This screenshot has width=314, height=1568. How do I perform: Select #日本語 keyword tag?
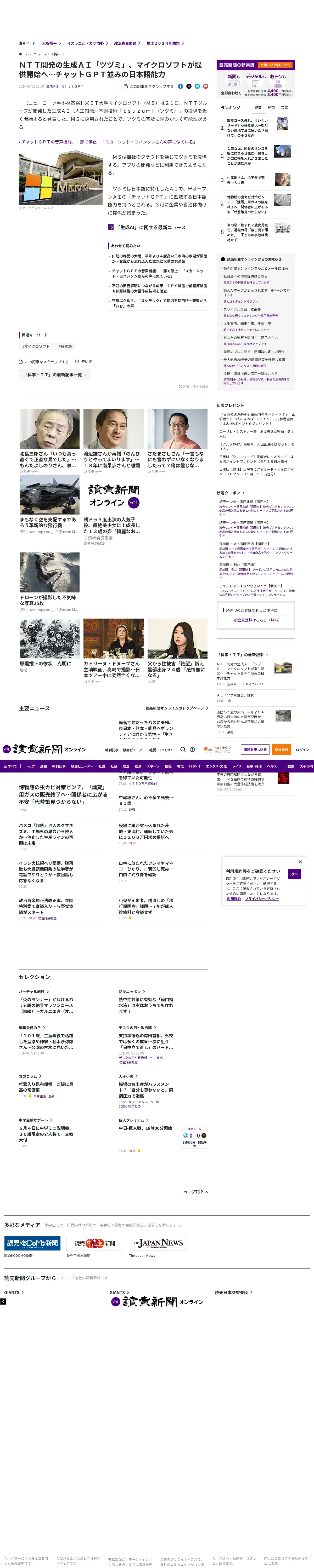tap(65, 346)
